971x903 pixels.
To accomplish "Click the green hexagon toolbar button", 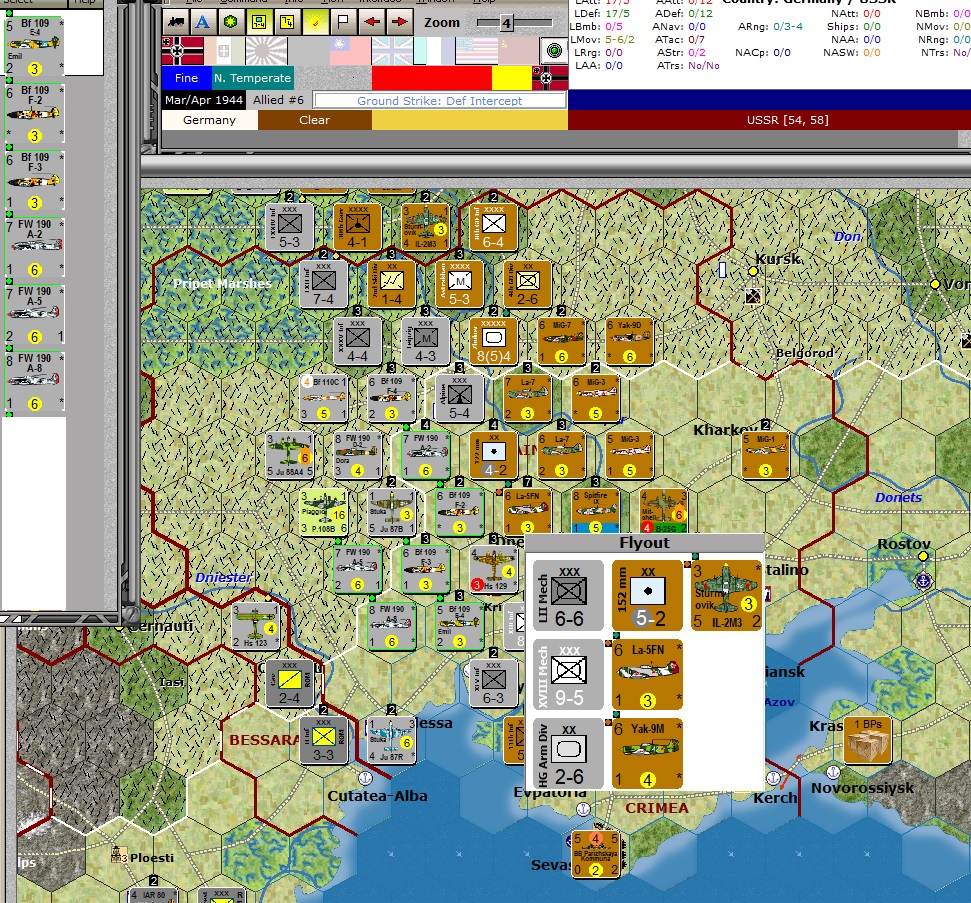I will (230, 22).
